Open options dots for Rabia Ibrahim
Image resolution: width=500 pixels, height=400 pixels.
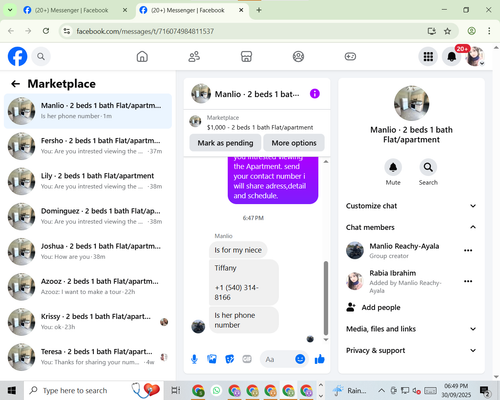point(468,281)
